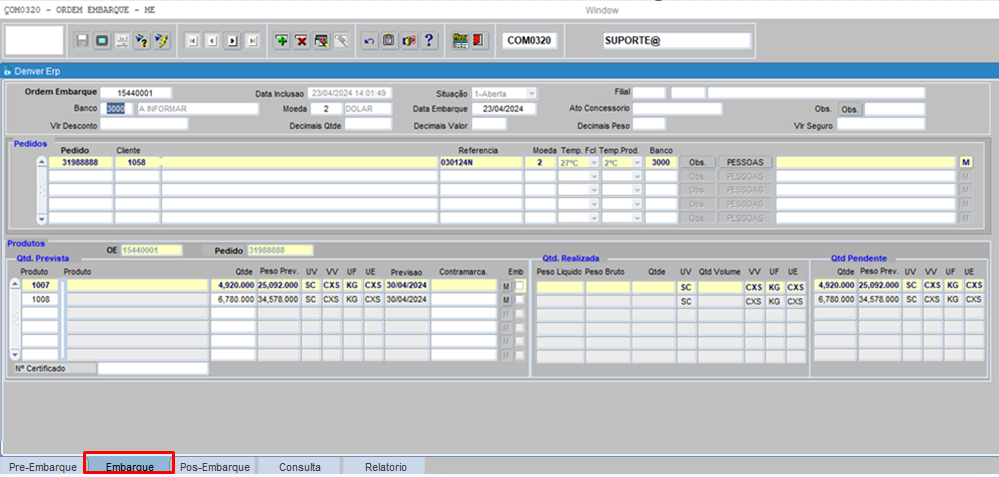
Task: Open help with blue question mark icon
Action: pos(429,41)
